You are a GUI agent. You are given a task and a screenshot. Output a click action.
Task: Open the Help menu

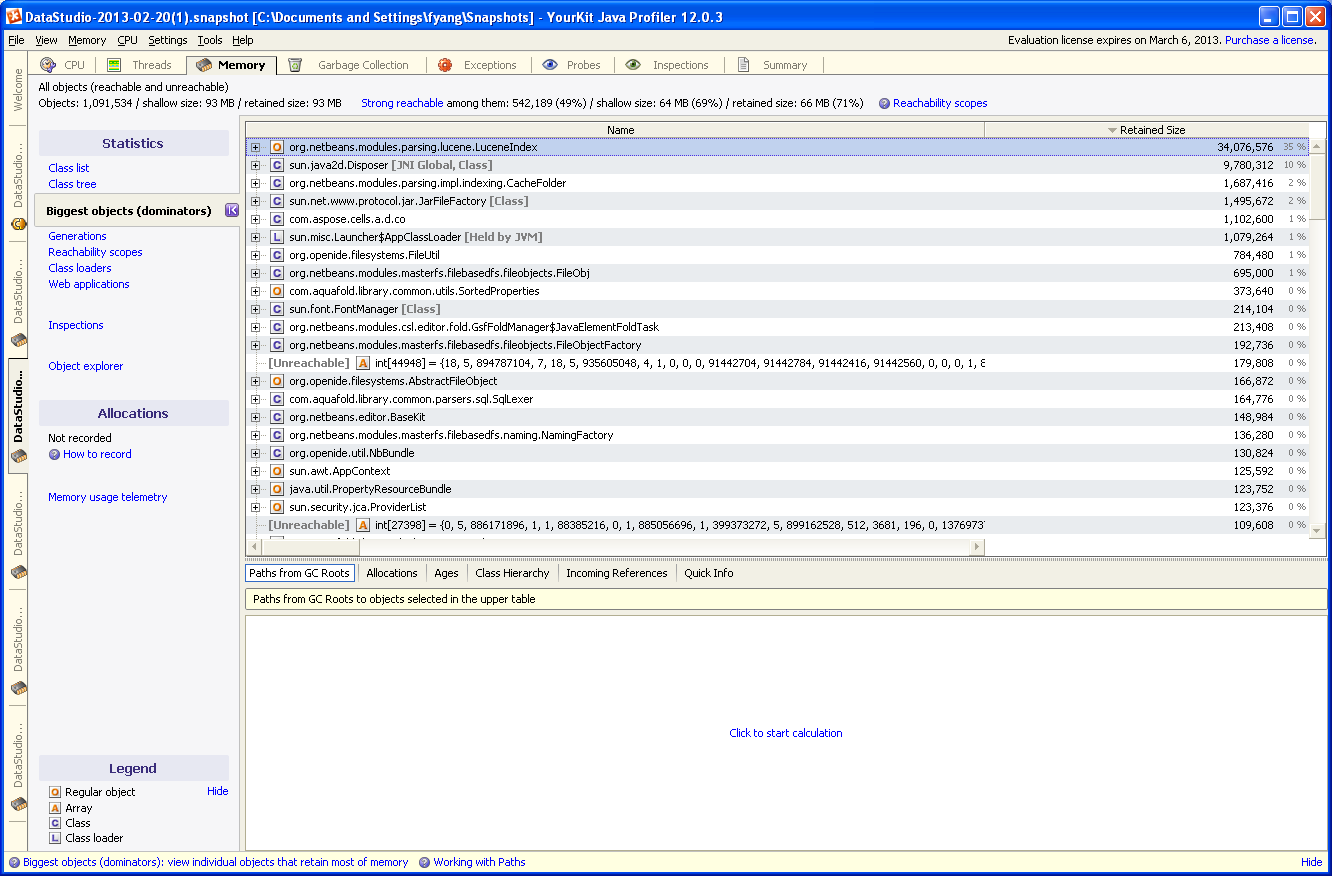pos(242,40)
